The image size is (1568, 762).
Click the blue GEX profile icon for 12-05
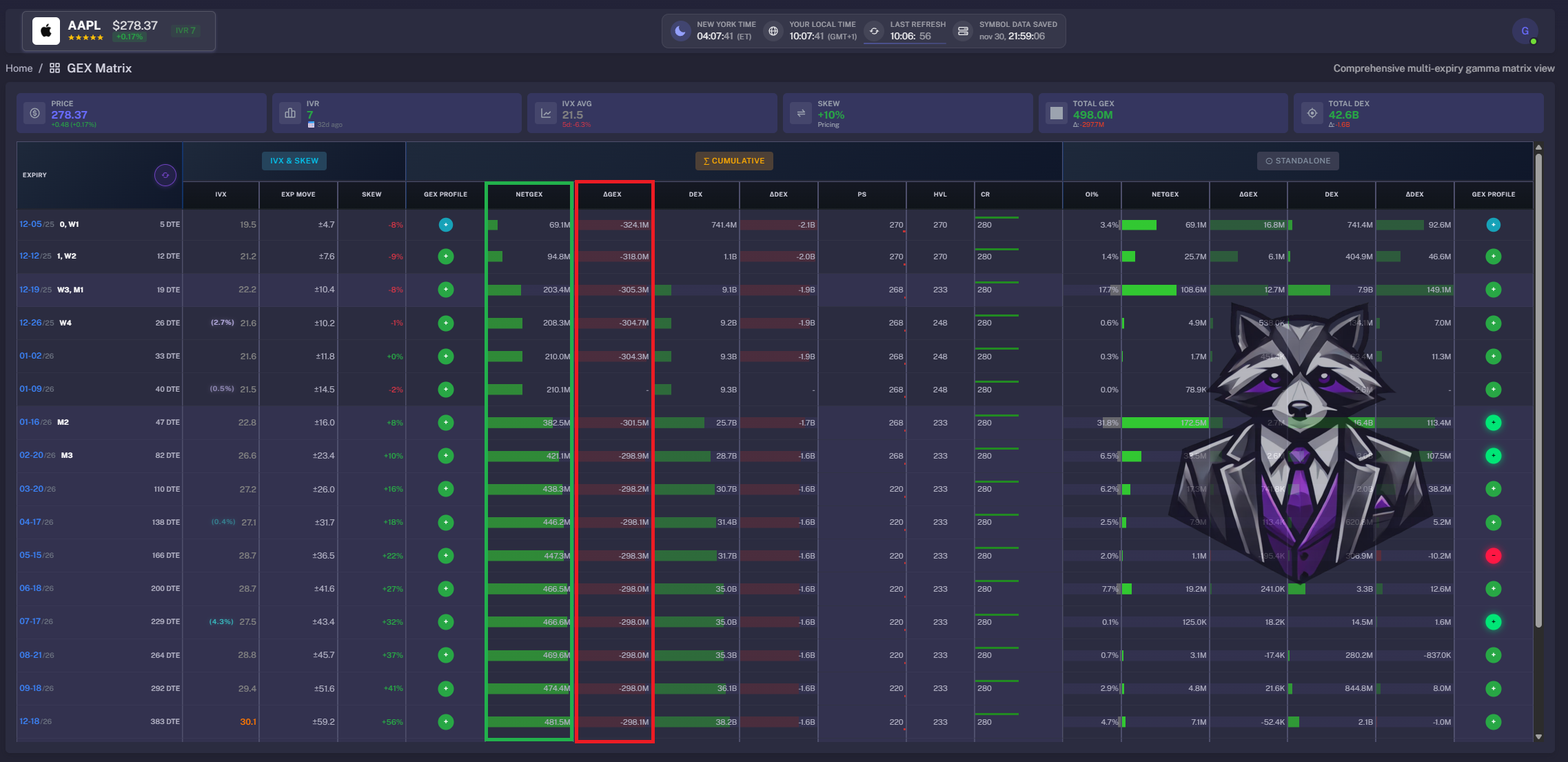coord(446,225)
